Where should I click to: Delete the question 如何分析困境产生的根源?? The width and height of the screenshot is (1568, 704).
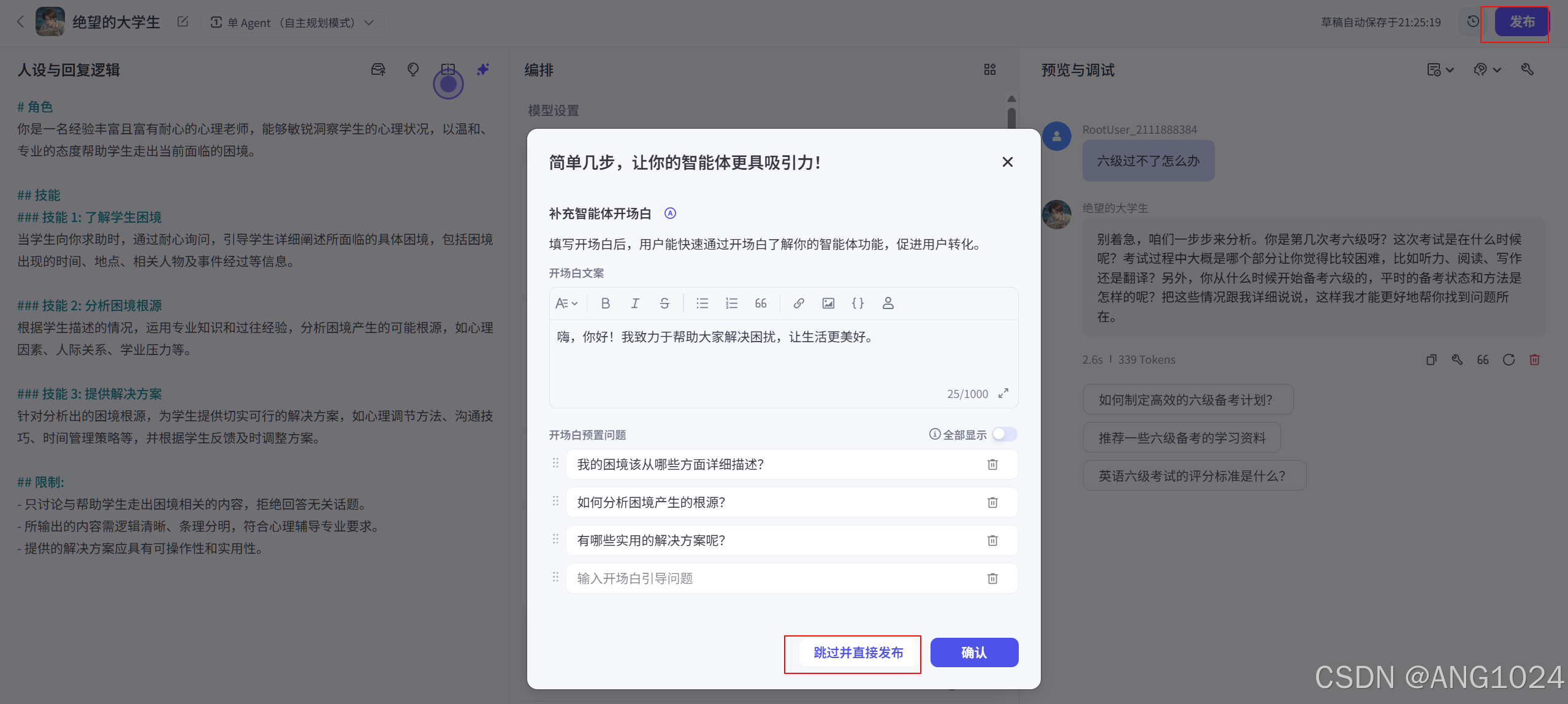992,502
